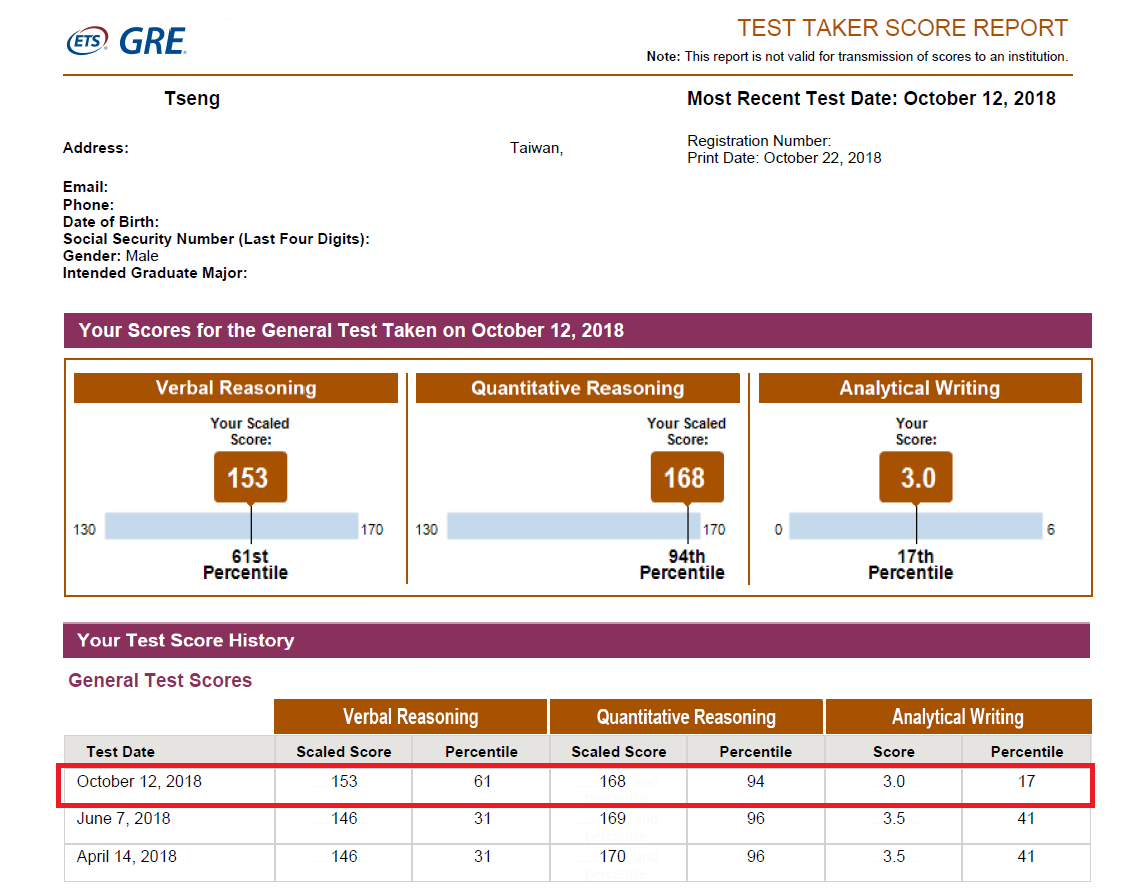Screen dimensions: 1148x894
Task: Click quantitative percentile 96 in April 14 row
Action: 756,857
